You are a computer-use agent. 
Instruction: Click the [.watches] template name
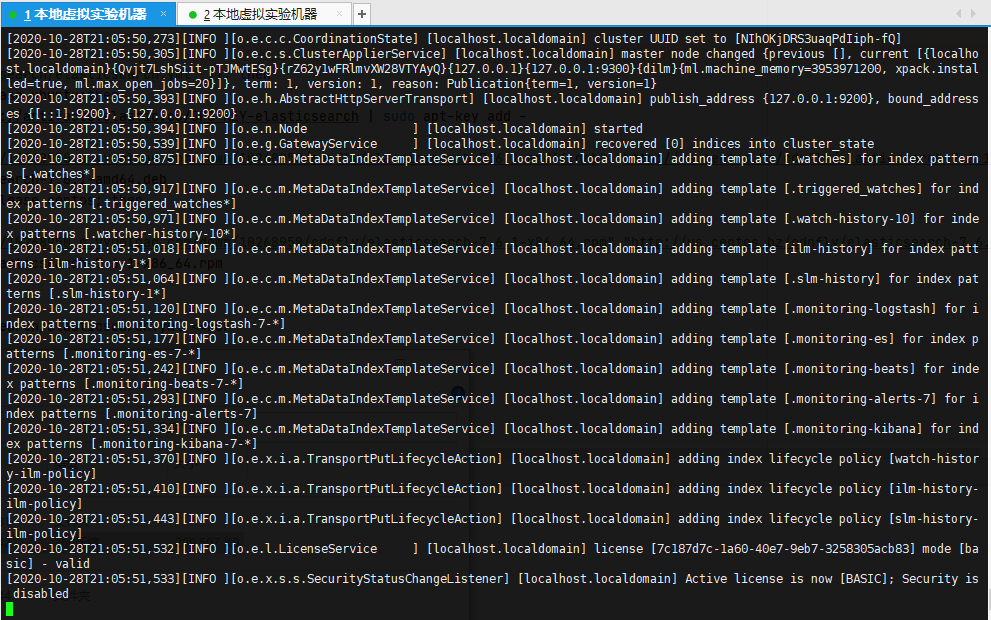(x=818, y=159)
